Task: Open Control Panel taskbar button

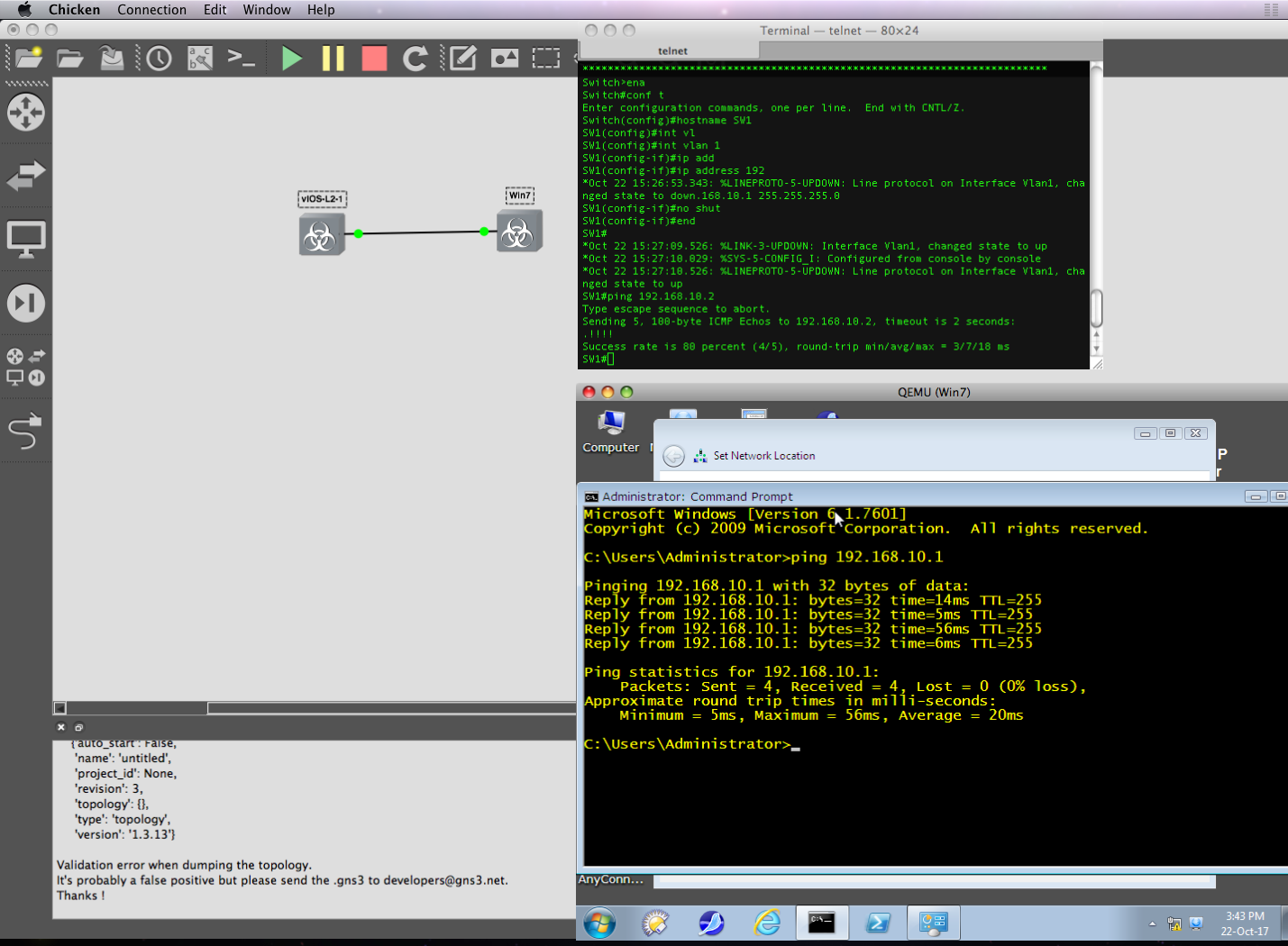Action: coord(933,923)
